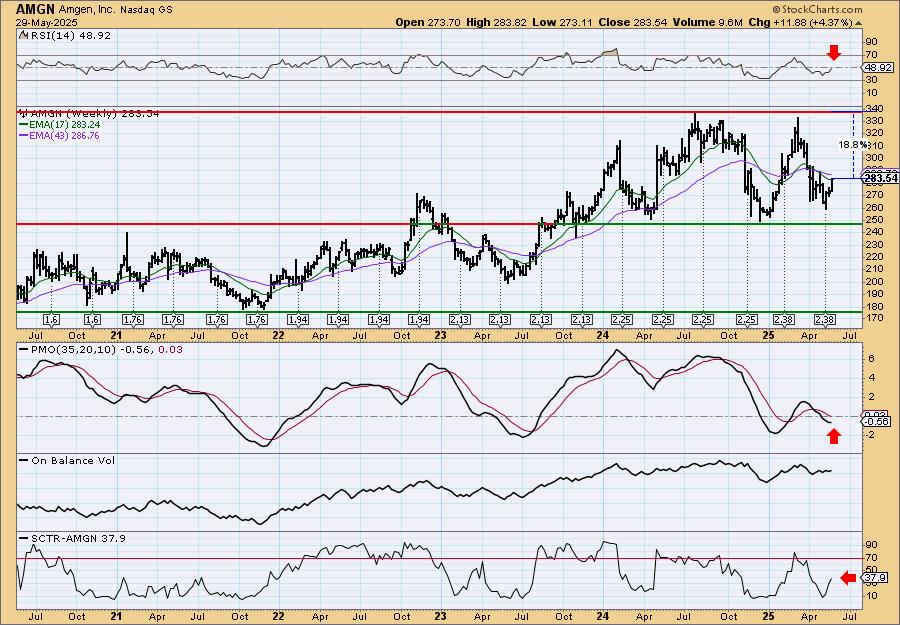This screenshot has width=900, height=625.
Task: Click the On Balance Vol indicator label
Action: coord(72,460)
